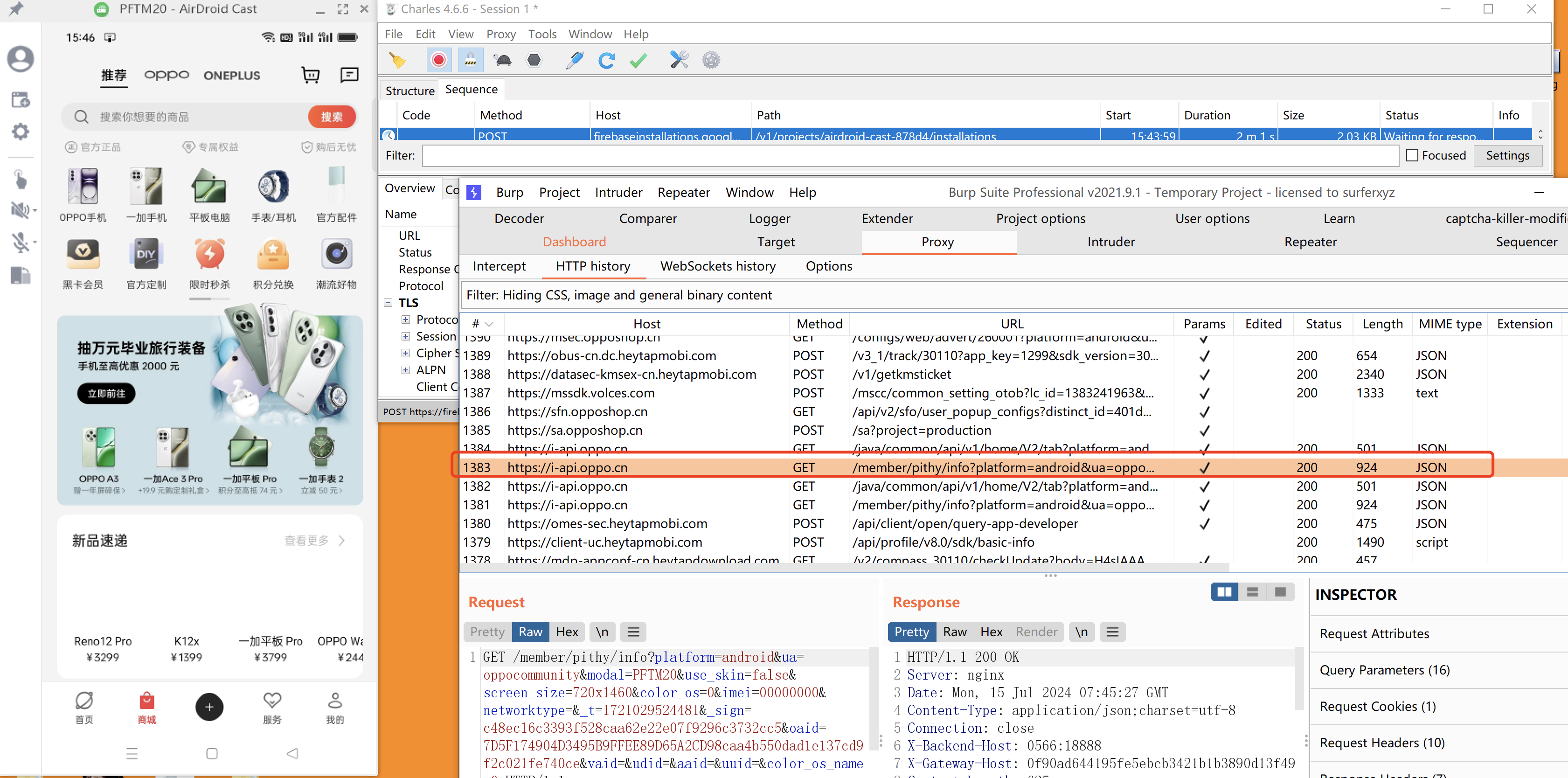
Task: Collapse the TLS tree node in Charles overview
Action: [389, 303]
